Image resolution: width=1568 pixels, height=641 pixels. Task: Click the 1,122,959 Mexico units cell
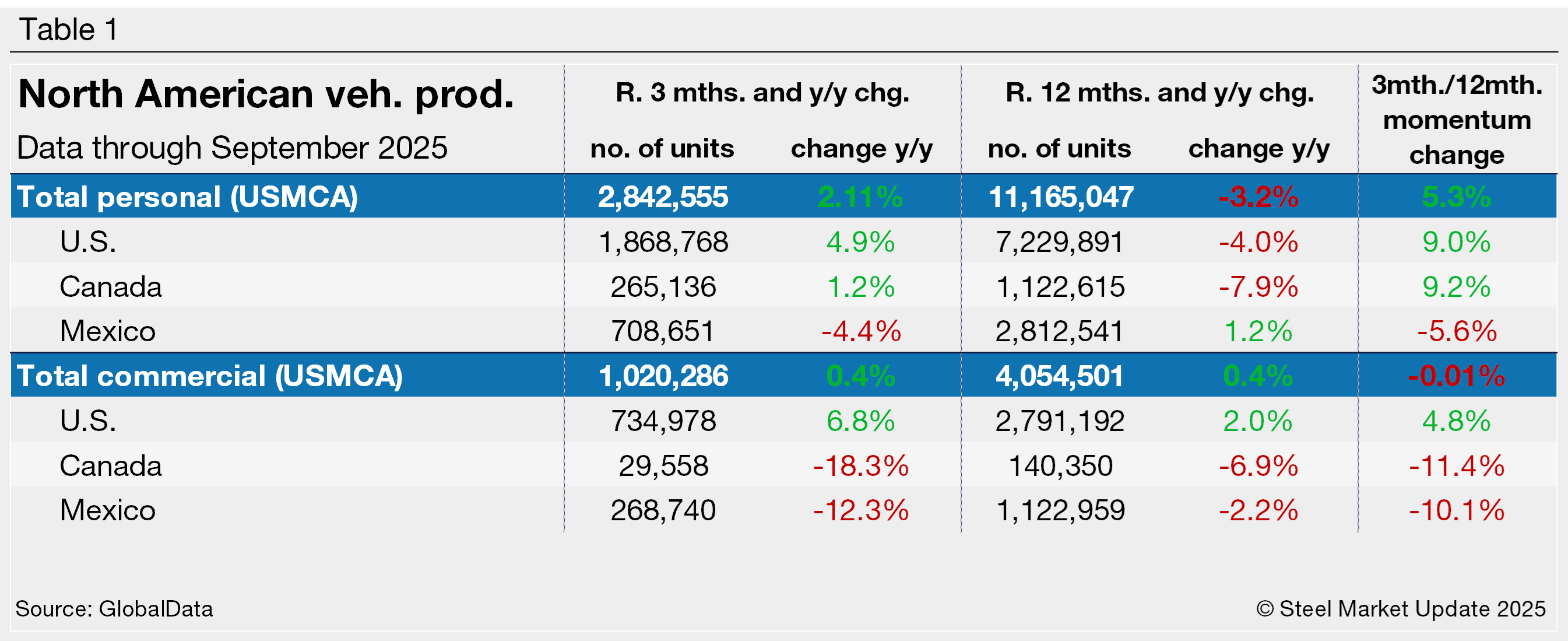pos(1060,510)
